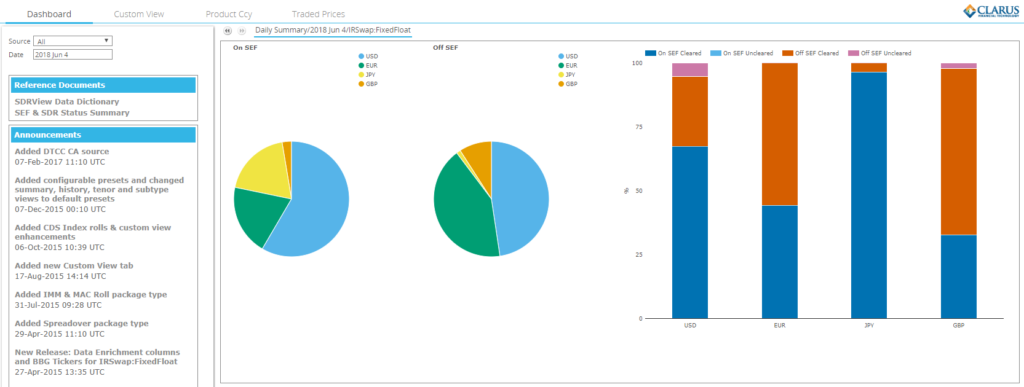The height and width of the screenshot is (387, 1024).
Task: Toggle GBP in the Off SEF pie legend
Action: (568, 84)
